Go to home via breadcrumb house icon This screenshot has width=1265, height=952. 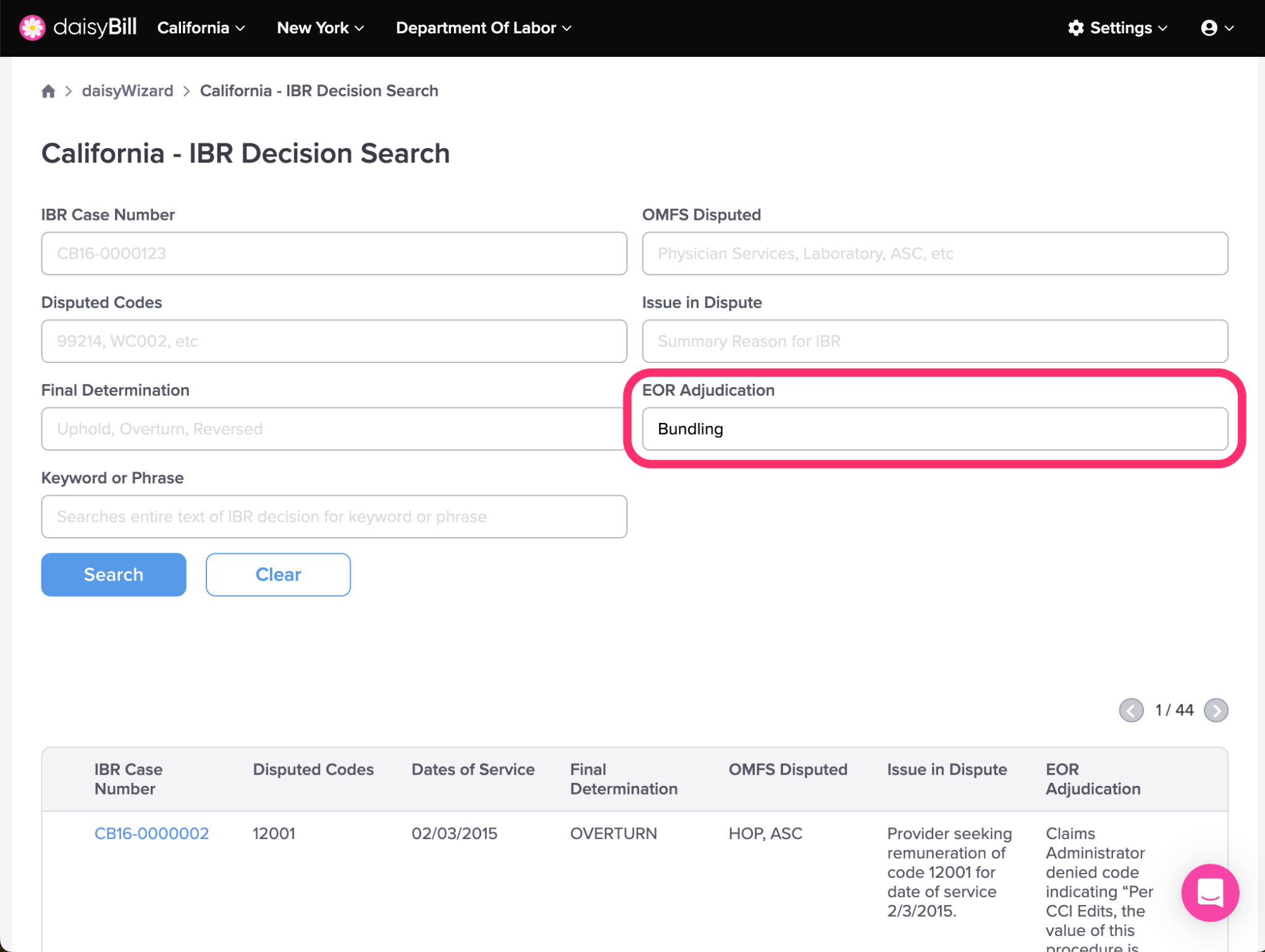tap(48, 91)
